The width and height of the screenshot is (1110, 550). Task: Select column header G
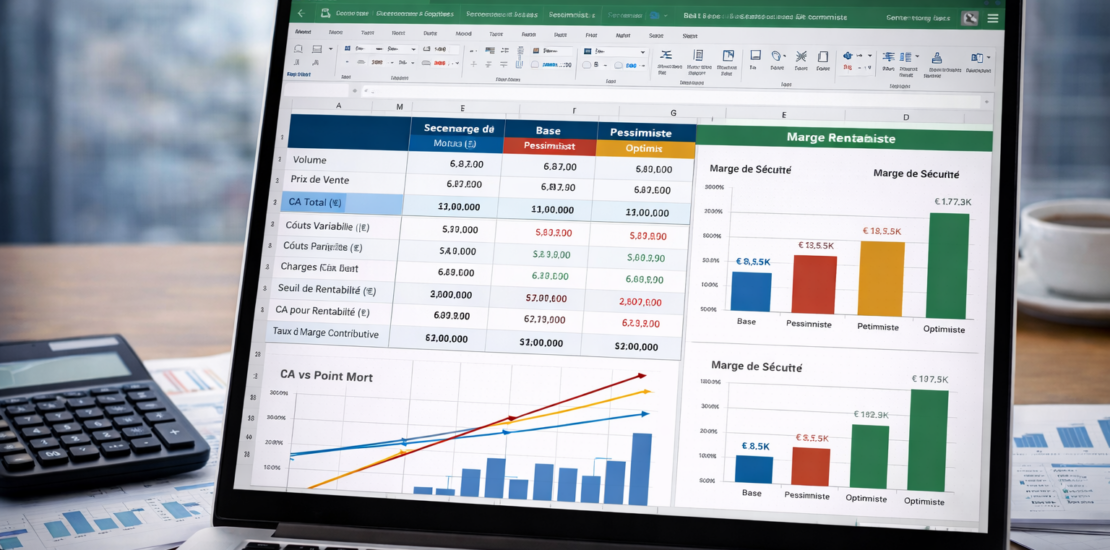tap(673, 113)
